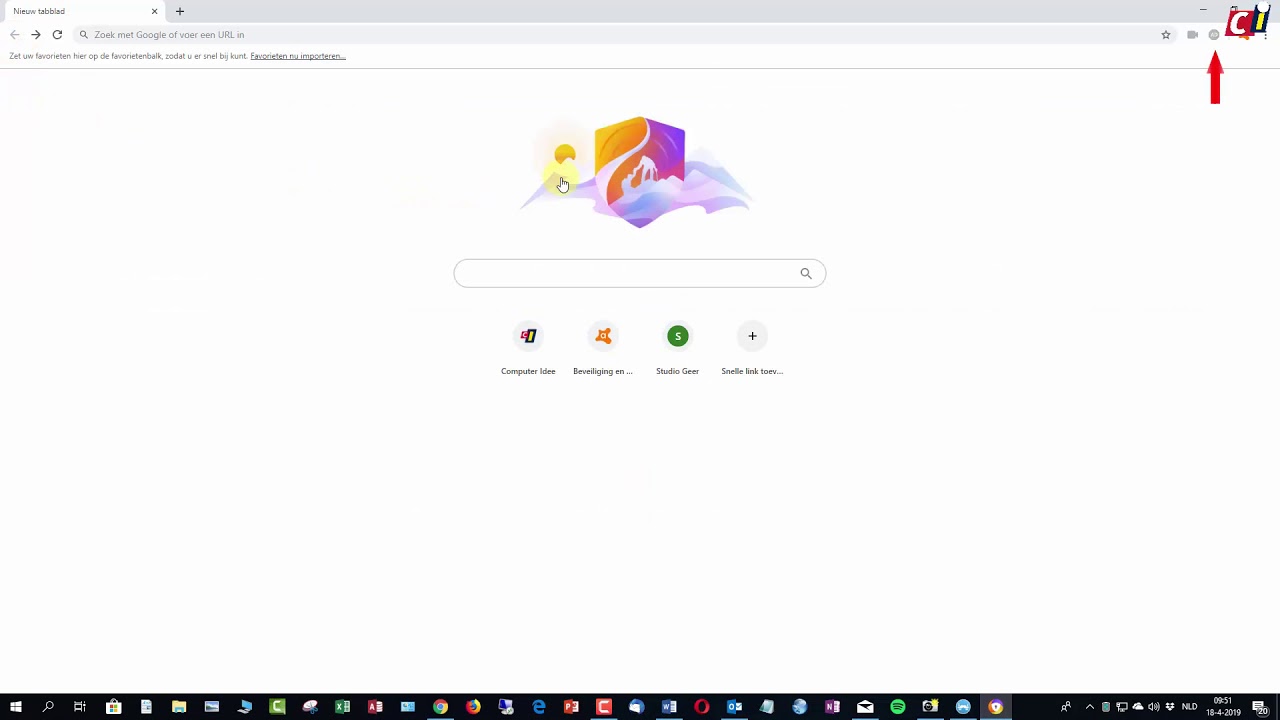Image resolution: width=1280 pixels, height=720 pixels.
Task: Bookmark this page with the star icon
Action: pyautogui.click(x=1166, y=35)
